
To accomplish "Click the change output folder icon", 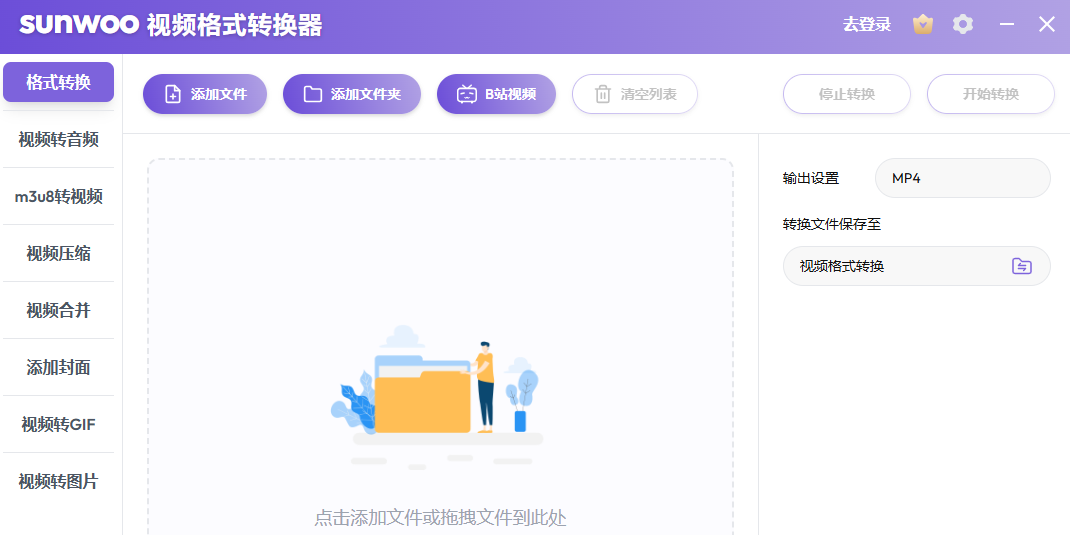I will [1021, 266].
